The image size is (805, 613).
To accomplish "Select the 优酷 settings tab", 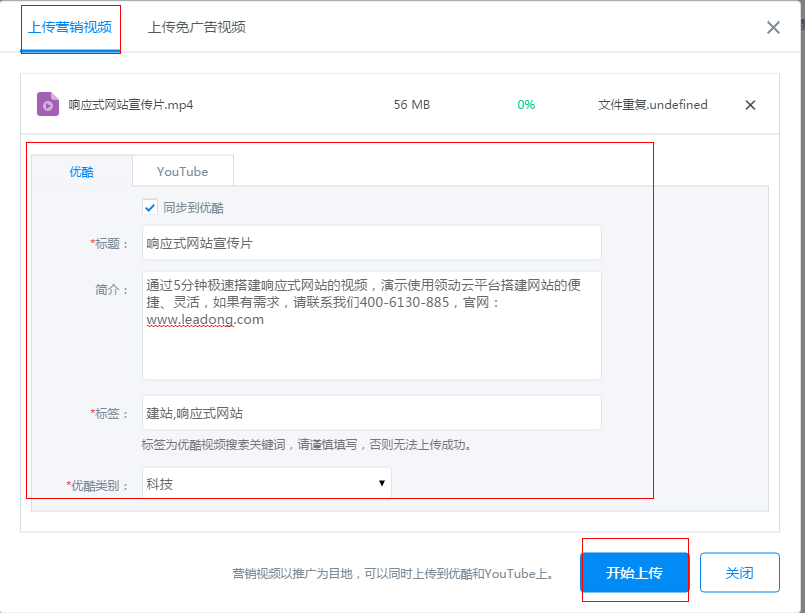I will [80, 171].
